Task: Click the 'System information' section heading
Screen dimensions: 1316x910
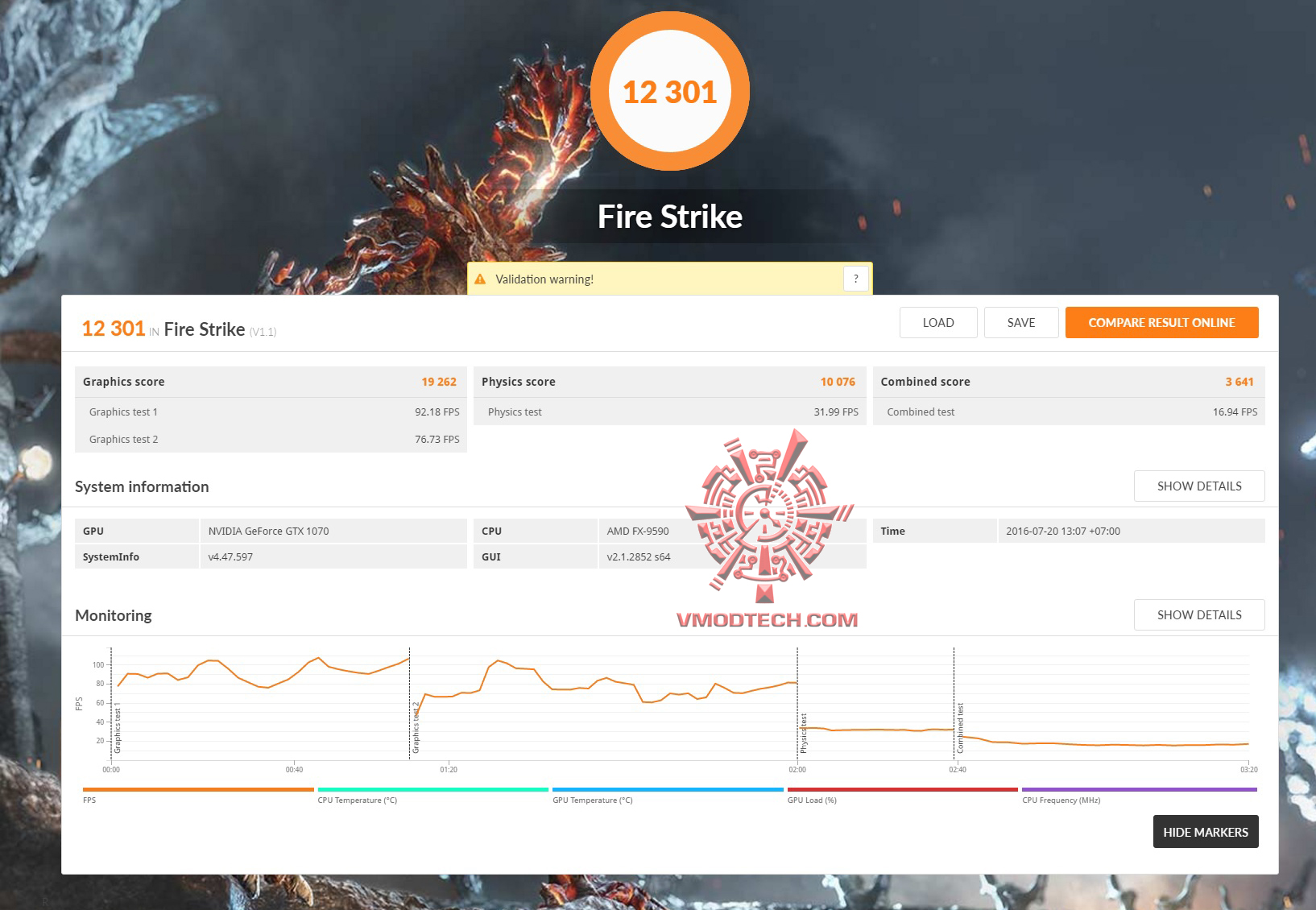Action: click(142, 486)
